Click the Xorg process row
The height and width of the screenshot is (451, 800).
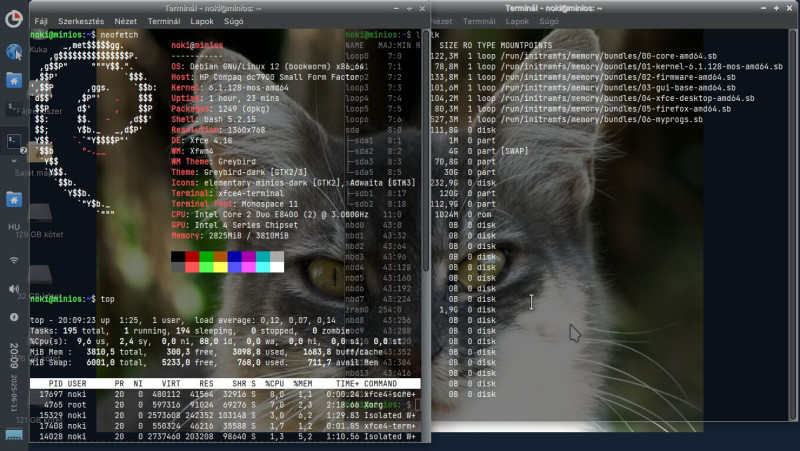coord(224,405)
